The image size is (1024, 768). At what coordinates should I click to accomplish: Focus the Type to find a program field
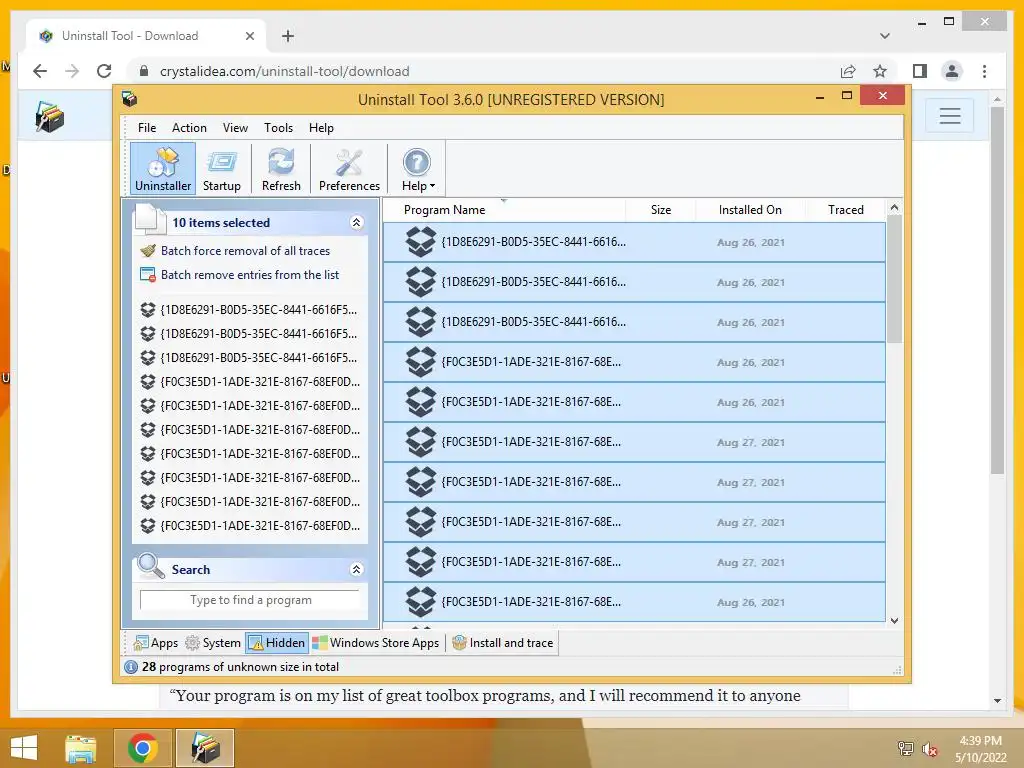(251, 600)
